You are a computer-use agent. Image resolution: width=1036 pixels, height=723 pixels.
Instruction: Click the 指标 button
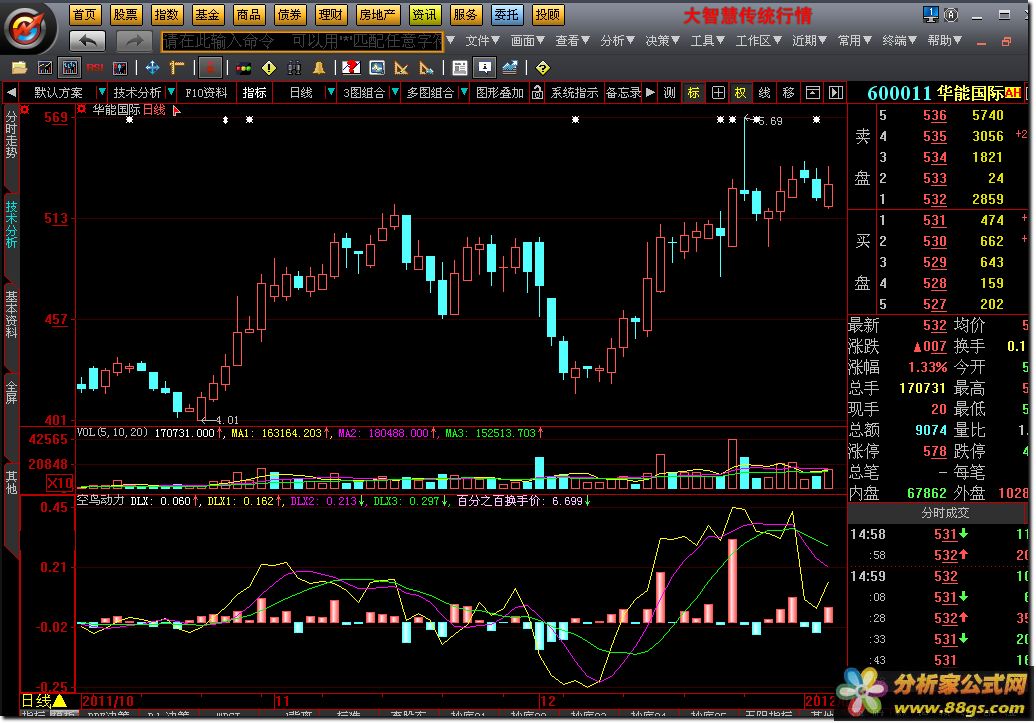pyautogui.click(x=254, y=93)
